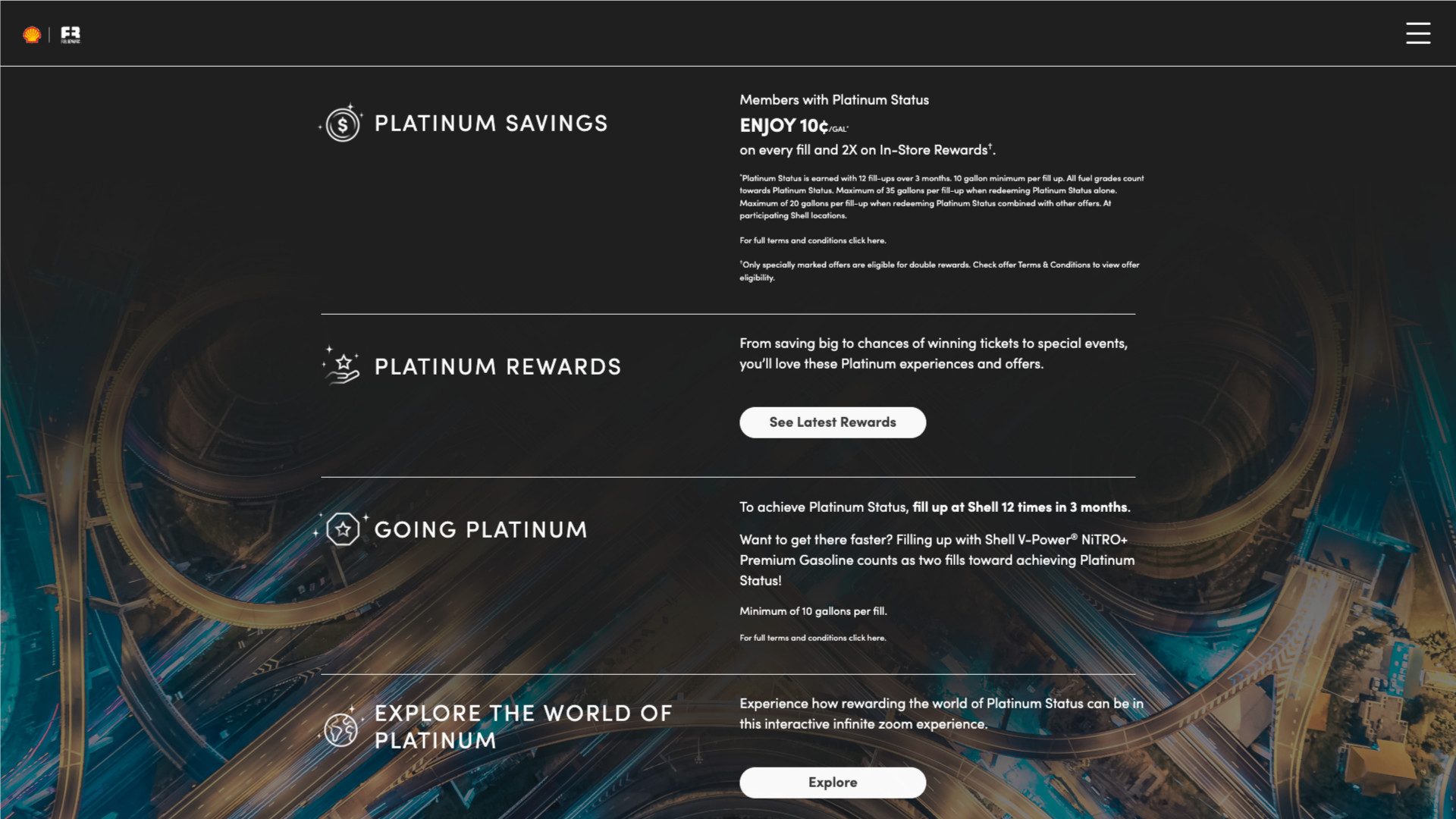This screenshot has width=1456, height=819.
Task: Select the PLATINUM REWARDS section title
Action: [497, 366]
